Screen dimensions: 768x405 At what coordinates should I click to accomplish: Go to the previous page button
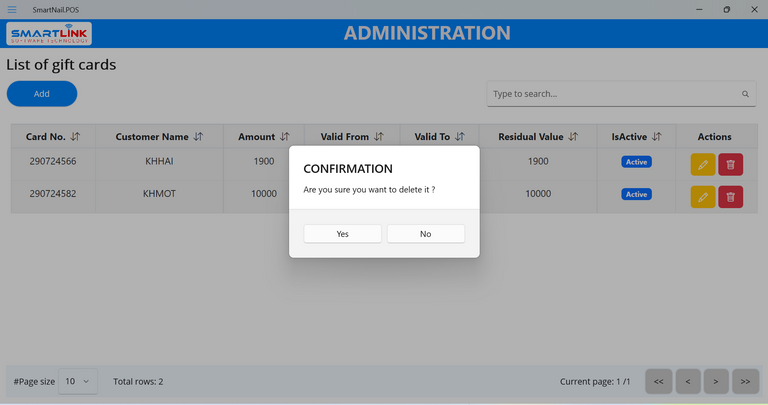coord(687,381)
